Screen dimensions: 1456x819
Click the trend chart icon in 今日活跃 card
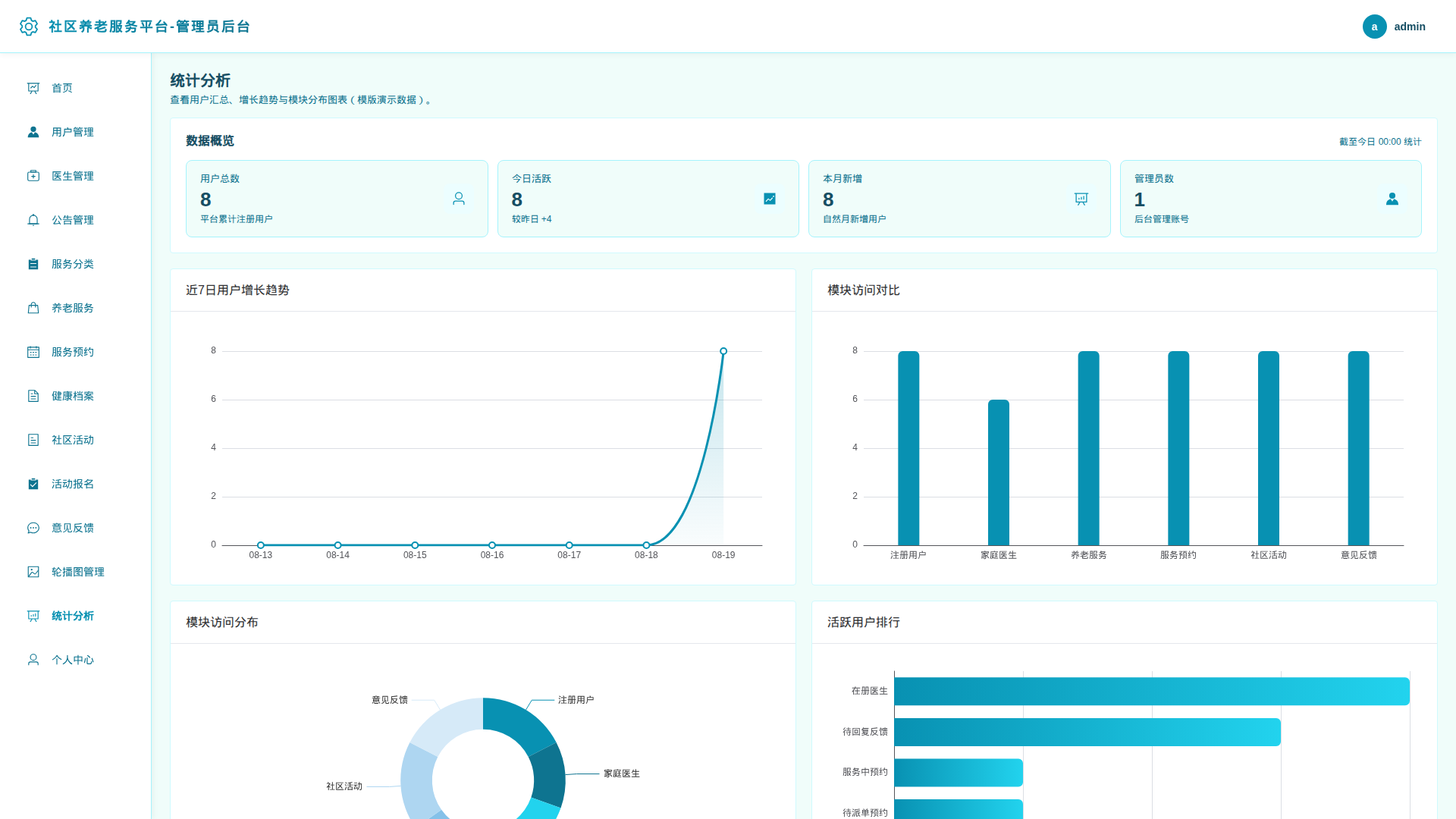coord(770,199)
